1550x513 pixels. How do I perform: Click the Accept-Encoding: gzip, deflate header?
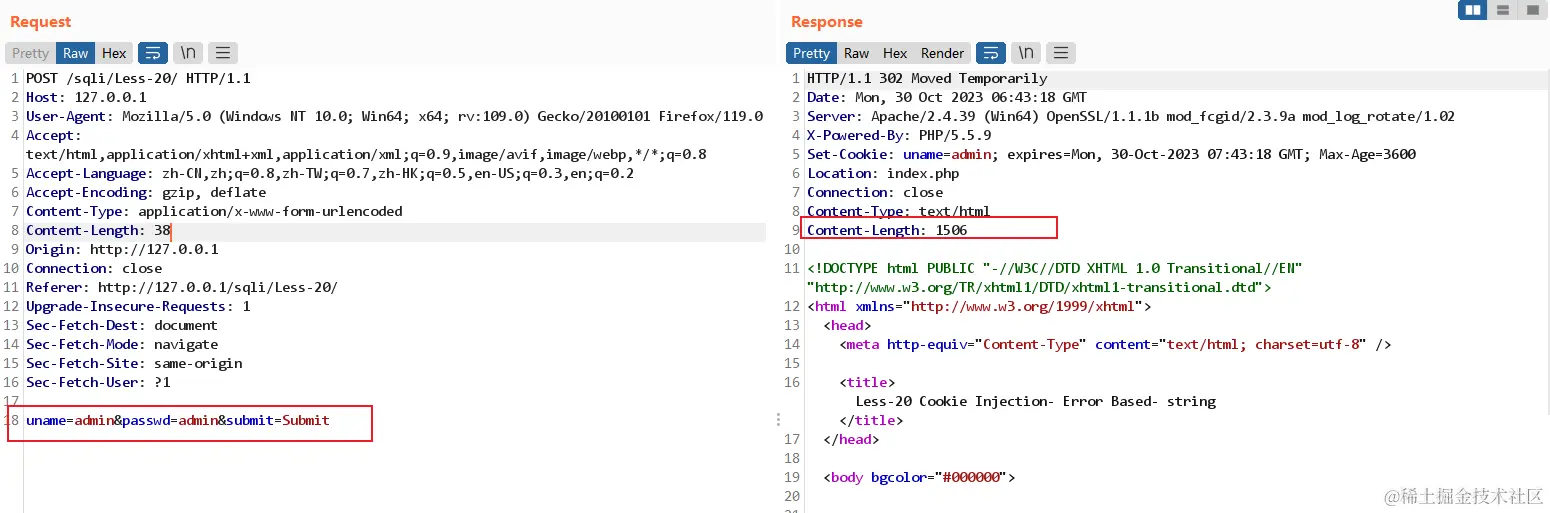click(146, 192)
